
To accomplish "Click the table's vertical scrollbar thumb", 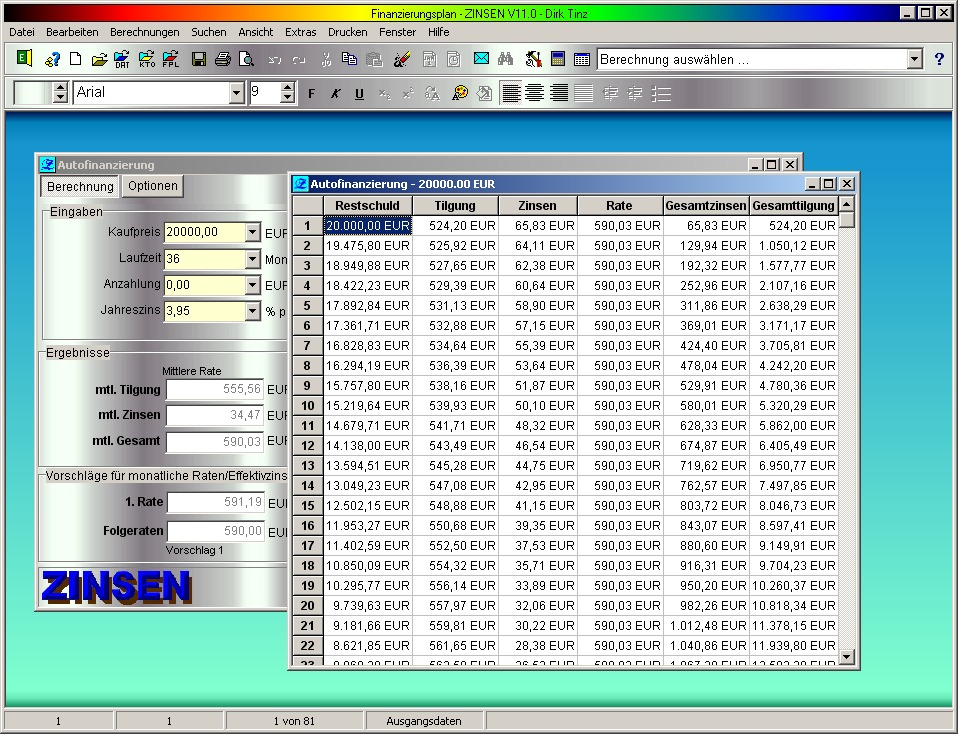I will click(x=846, y=219).
